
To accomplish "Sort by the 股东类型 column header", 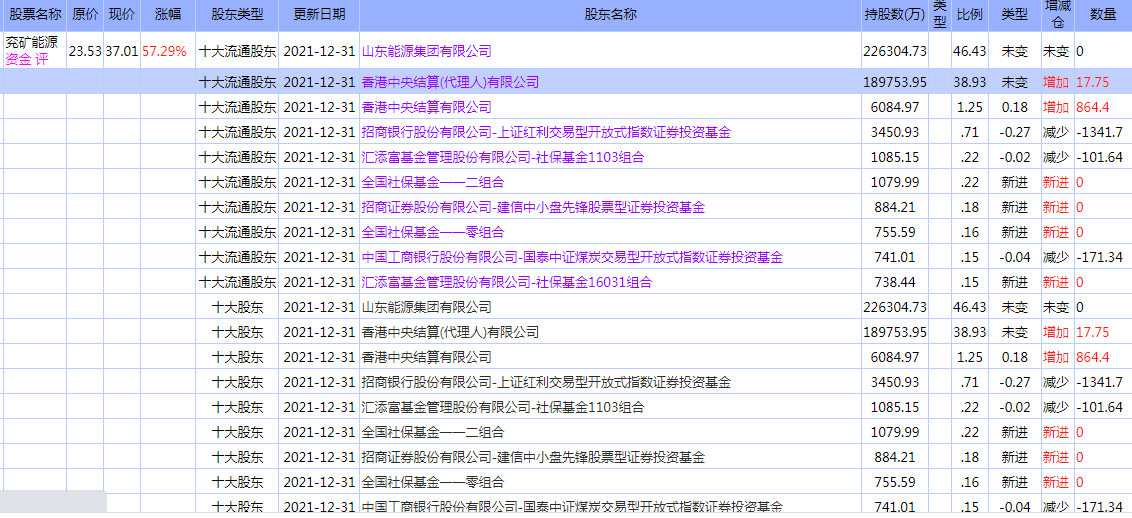I will click(238, 14).
